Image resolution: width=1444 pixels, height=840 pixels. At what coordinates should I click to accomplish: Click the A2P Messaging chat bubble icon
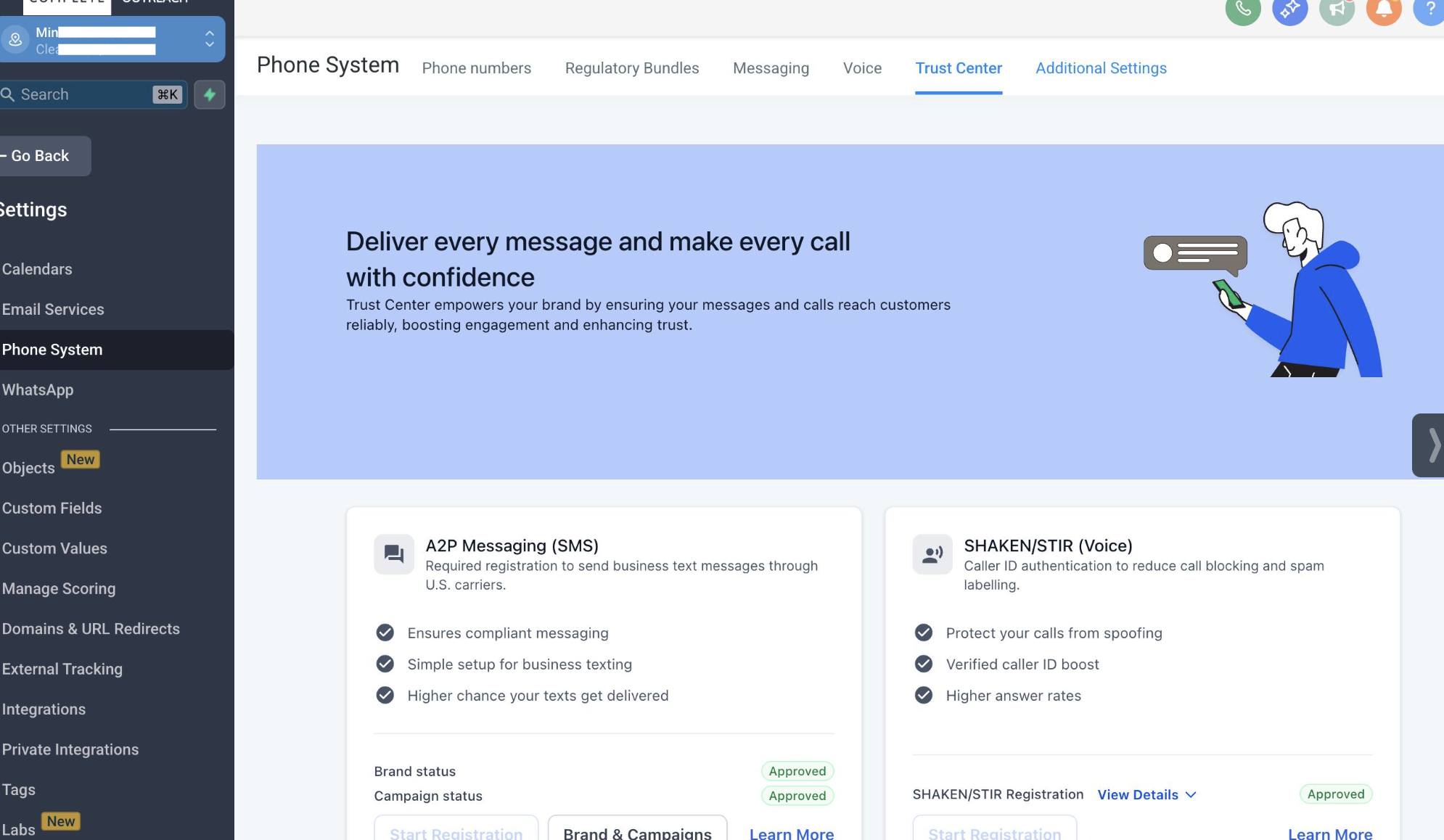[394, 554]
